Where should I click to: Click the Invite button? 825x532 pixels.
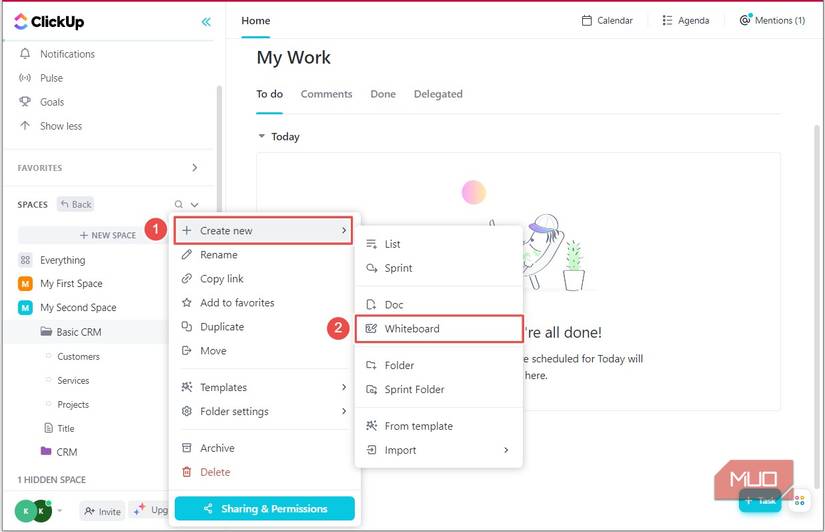click(x=103, y=511)
